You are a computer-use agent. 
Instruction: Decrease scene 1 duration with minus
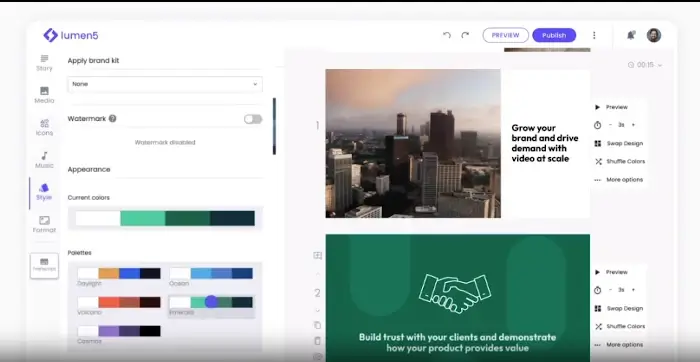click(x=610, y=125)
